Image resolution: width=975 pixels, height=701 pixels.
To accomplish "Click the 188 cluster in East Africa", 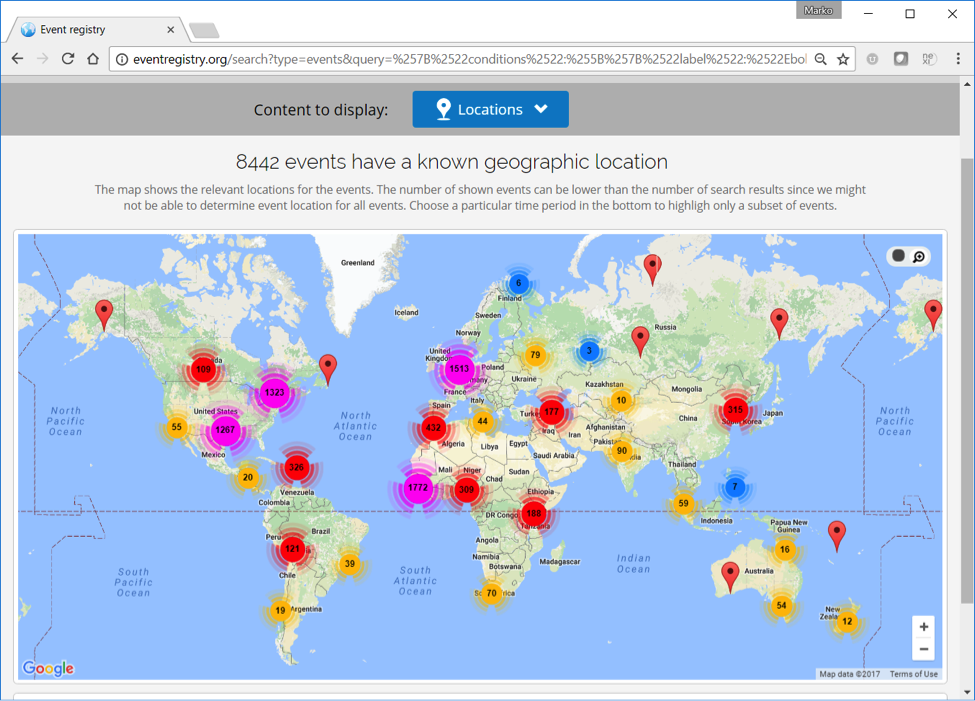I will [534, 513].
